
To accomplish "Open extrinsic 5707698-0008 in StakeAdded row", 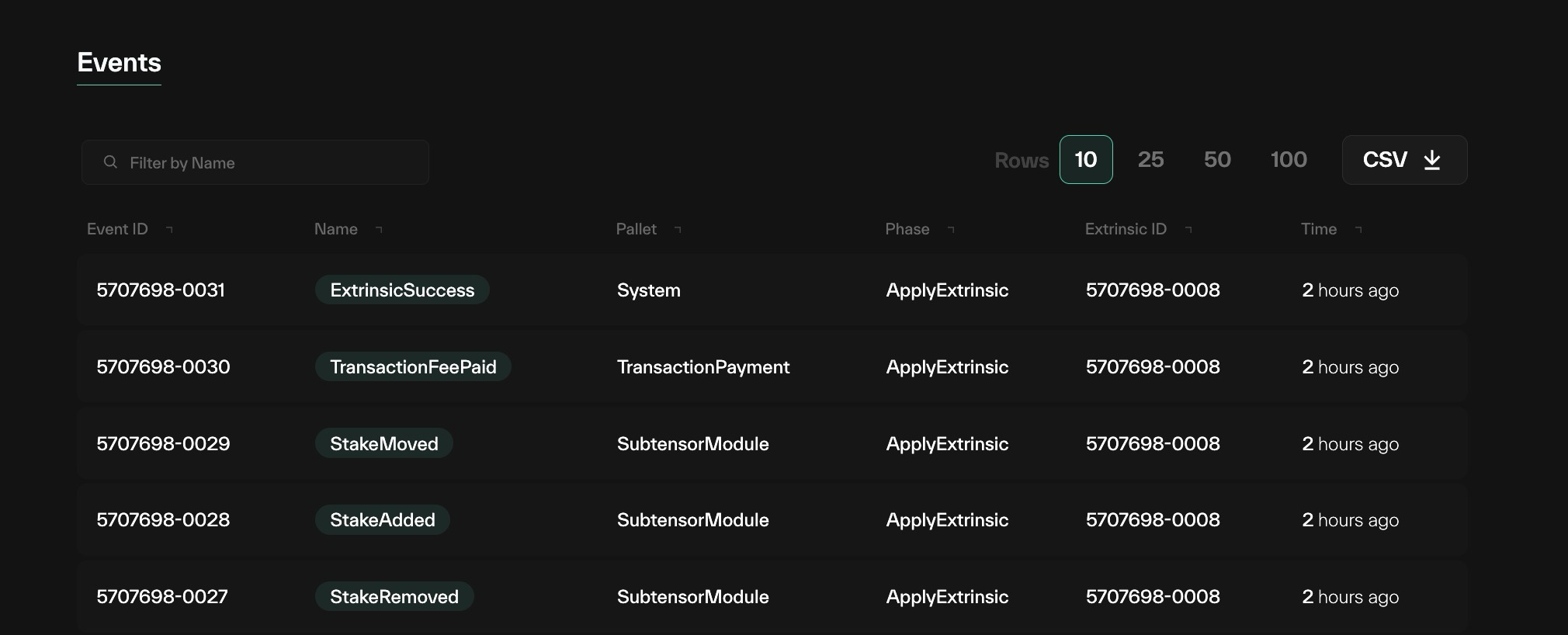I will [1153, 520].
